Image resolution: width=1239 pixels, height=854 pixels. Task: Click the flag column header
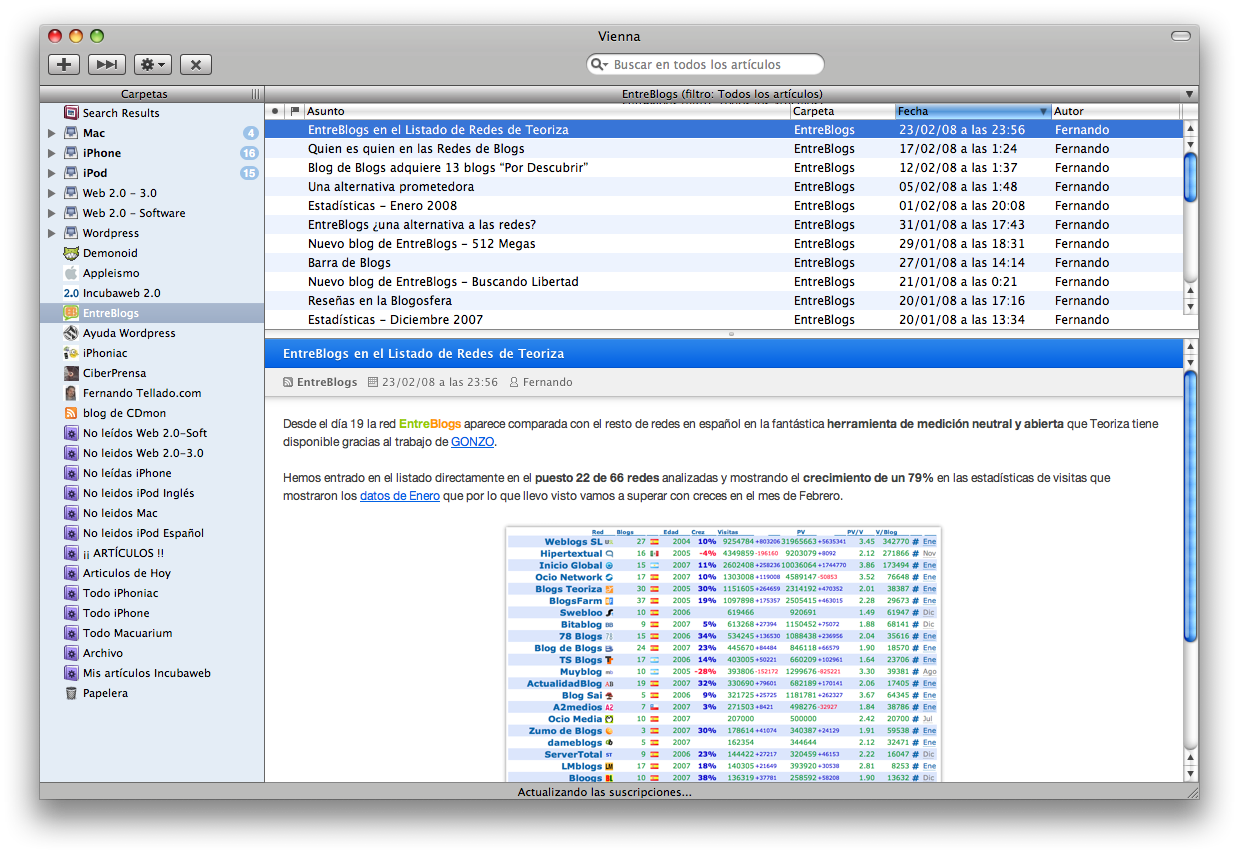[x=294, y=111]
